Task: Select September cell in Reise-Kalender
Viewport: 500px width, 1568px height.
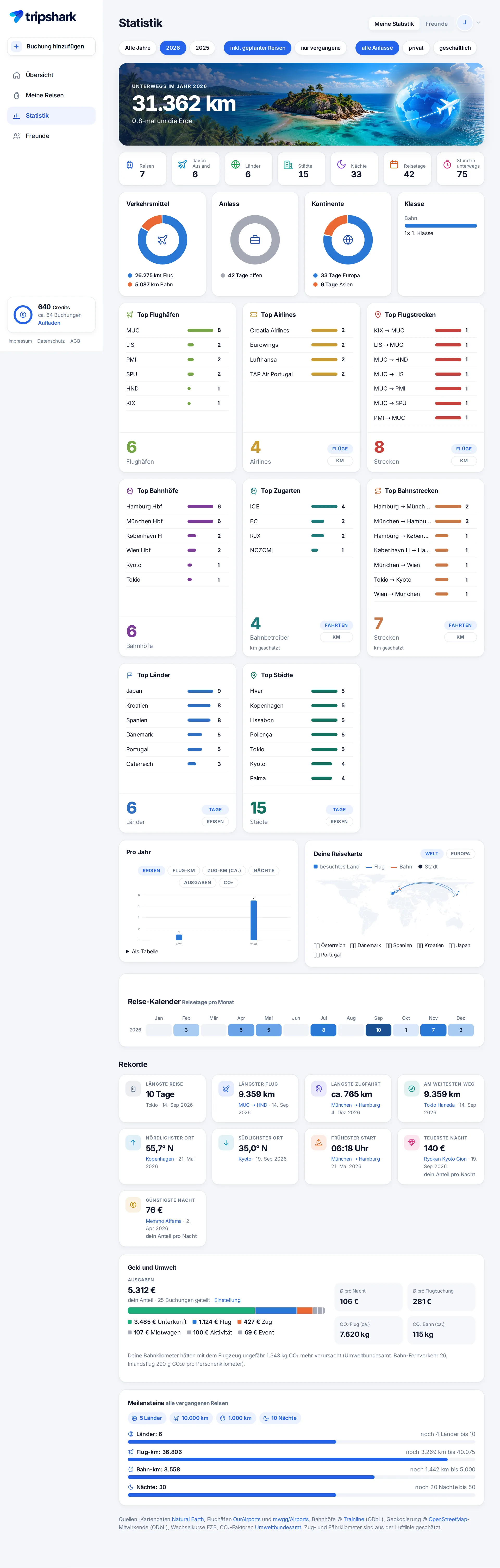Action: 378,1030
